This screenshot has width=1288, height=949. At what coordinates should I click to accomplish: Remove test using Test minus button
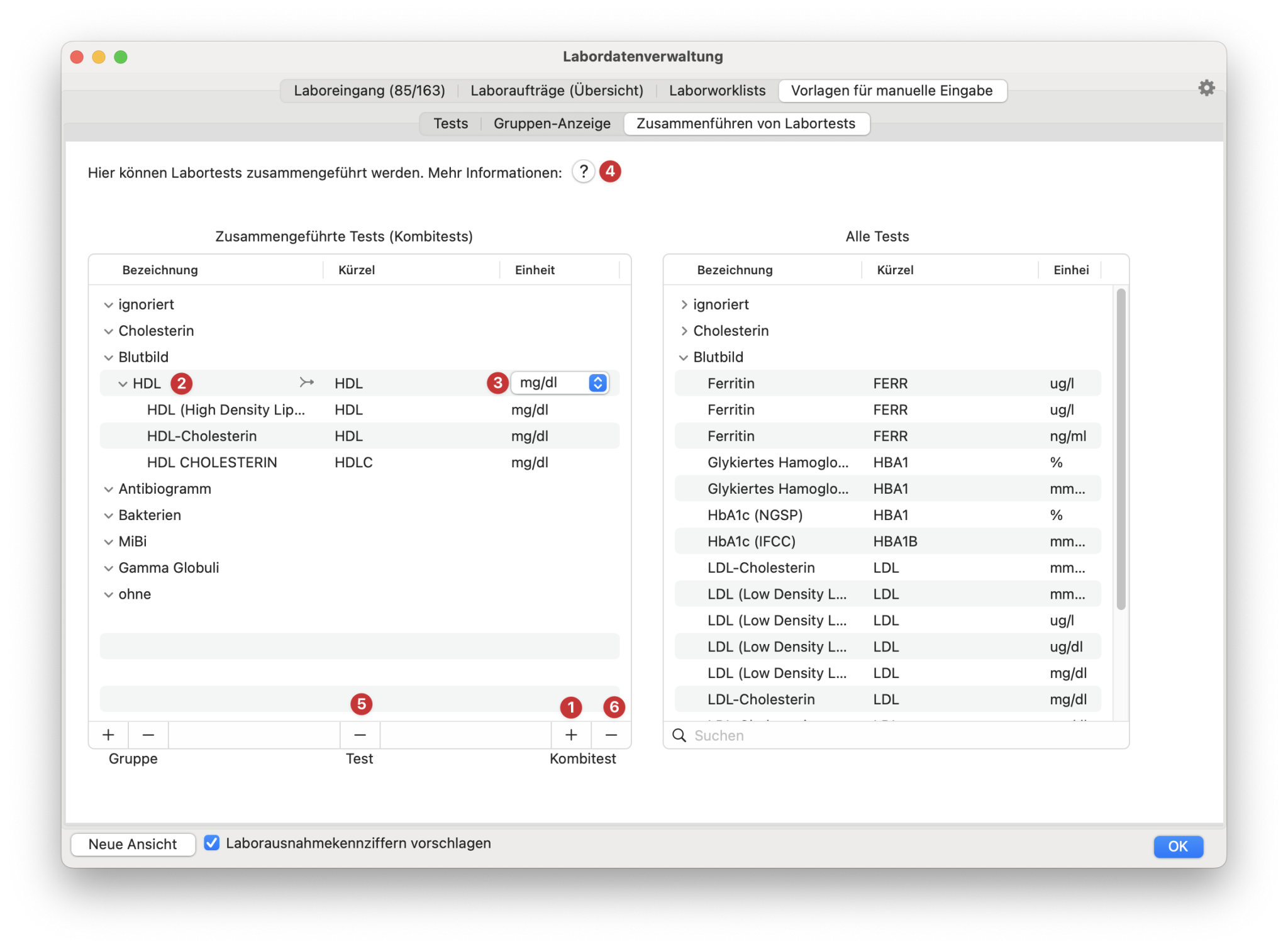click(360, 735)
